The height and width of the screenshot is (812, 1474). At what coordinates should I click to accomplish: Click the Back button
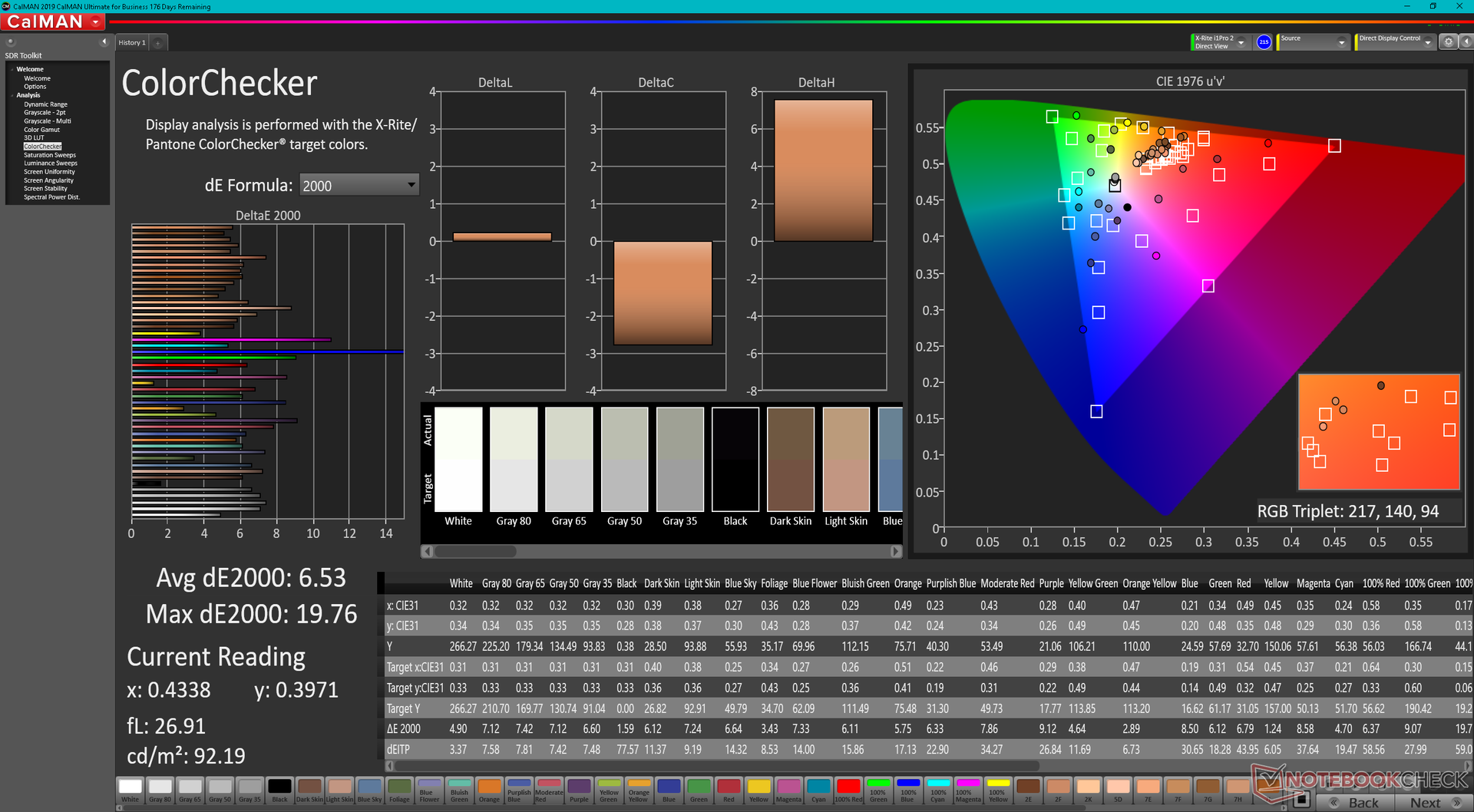coord(1356,802)
